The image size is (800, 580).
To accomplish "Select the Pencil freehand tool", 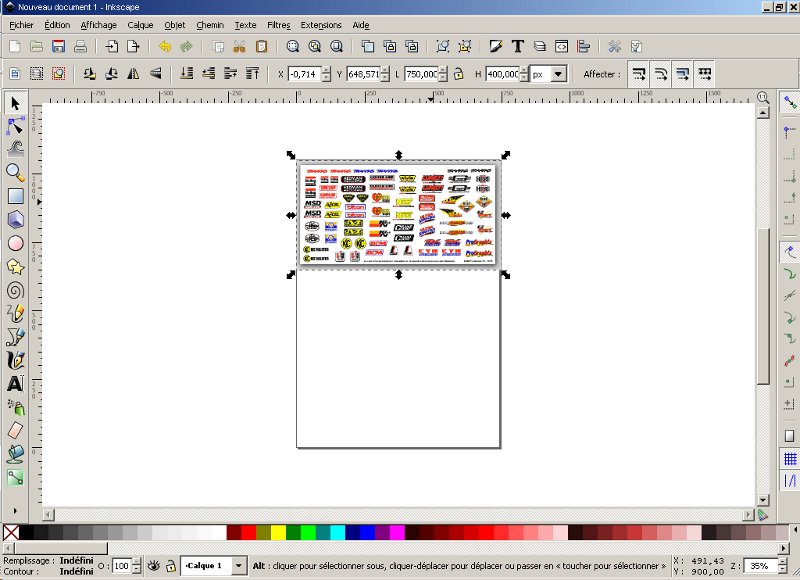I will [15, 313].
